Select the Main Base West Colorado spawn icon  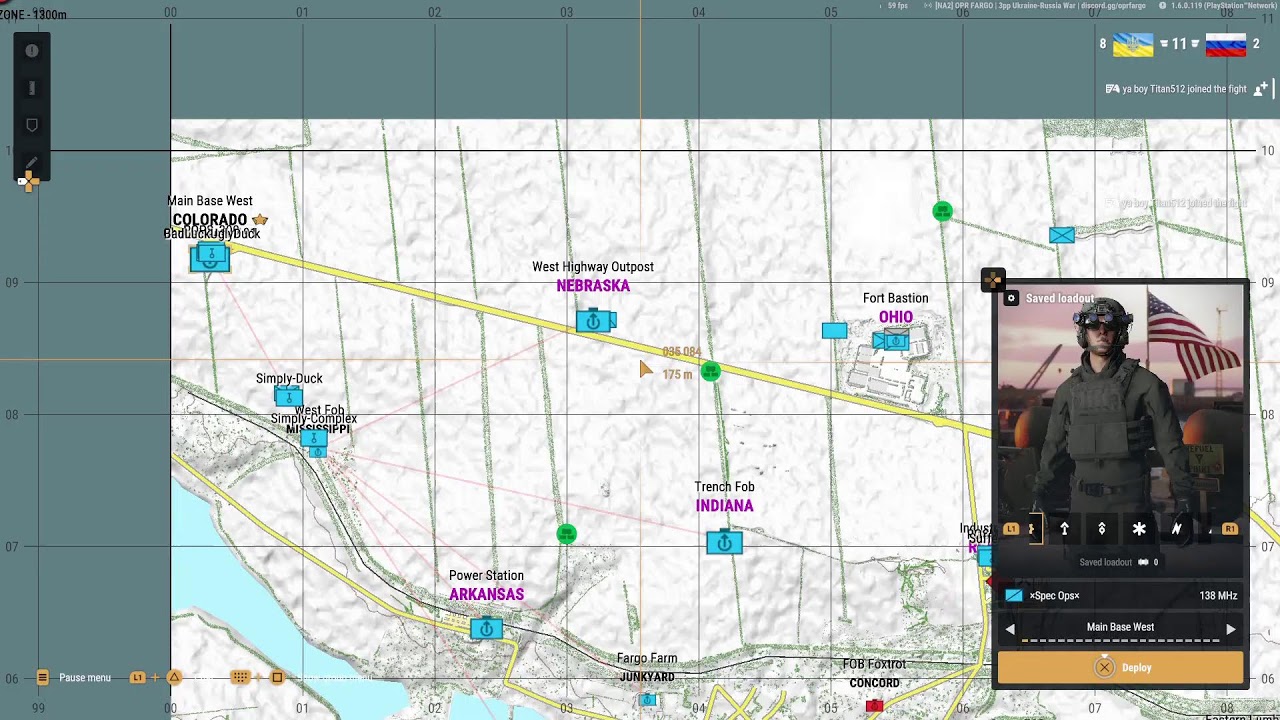tap(210, 258)
